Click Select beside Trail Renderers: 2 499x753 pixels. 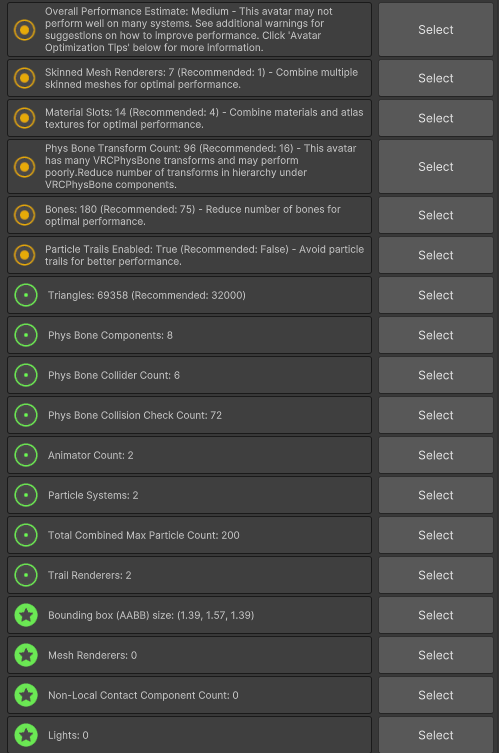(x=436, y=575)
